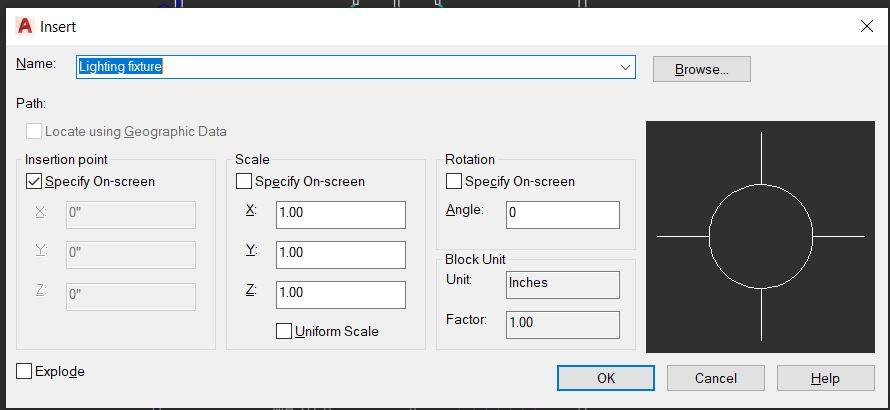The image size is (890, 410).
Task: Close the Insert dialog window
Action: (867, 27)
